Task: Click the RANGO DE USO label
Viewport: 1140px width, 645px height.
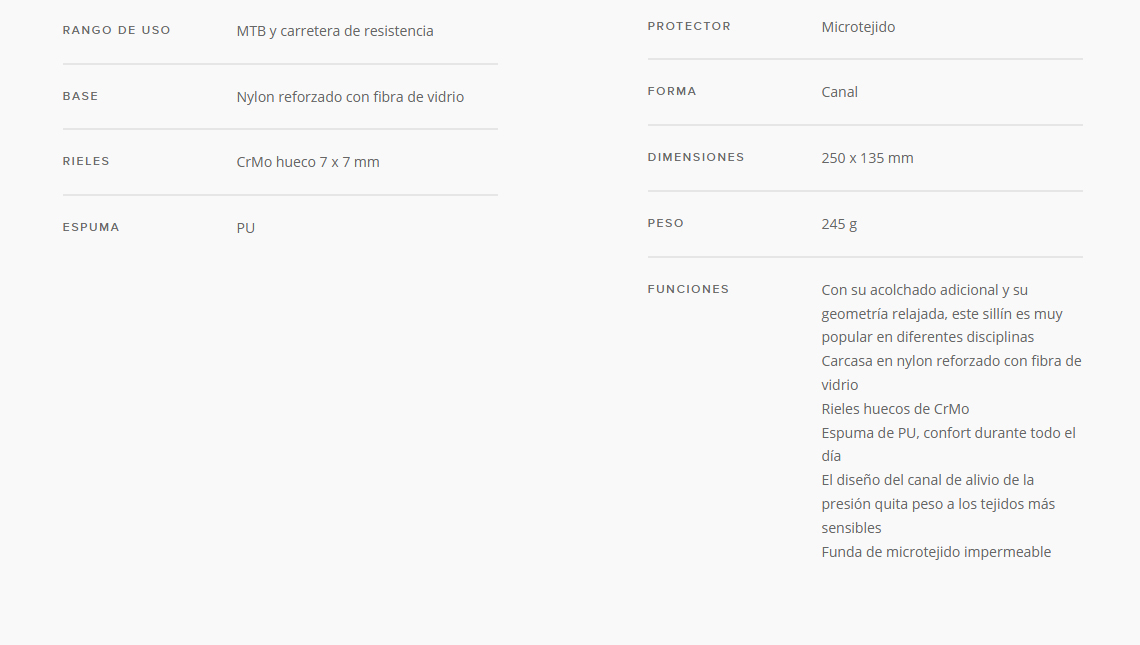Action: [x=116, y=31]
